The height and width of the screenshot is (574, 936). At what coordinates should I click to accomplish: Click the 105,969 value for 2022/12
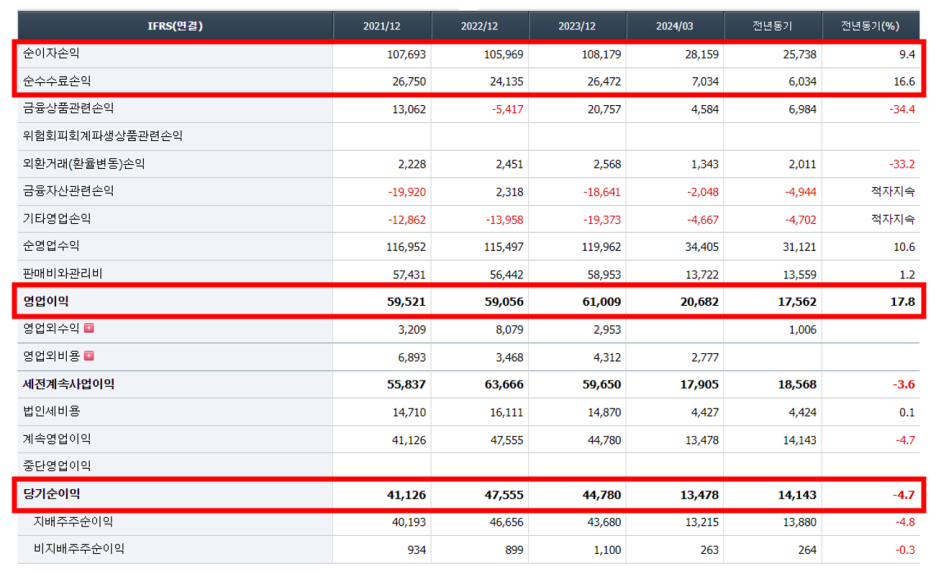504,54
